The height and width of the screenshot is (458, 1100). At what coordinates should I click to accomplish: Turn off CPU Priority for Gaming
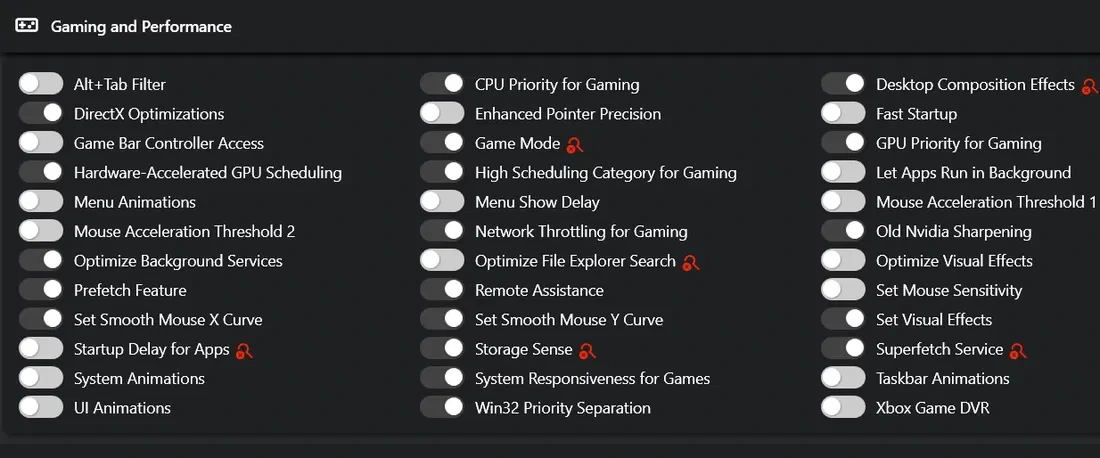[442, 84]
